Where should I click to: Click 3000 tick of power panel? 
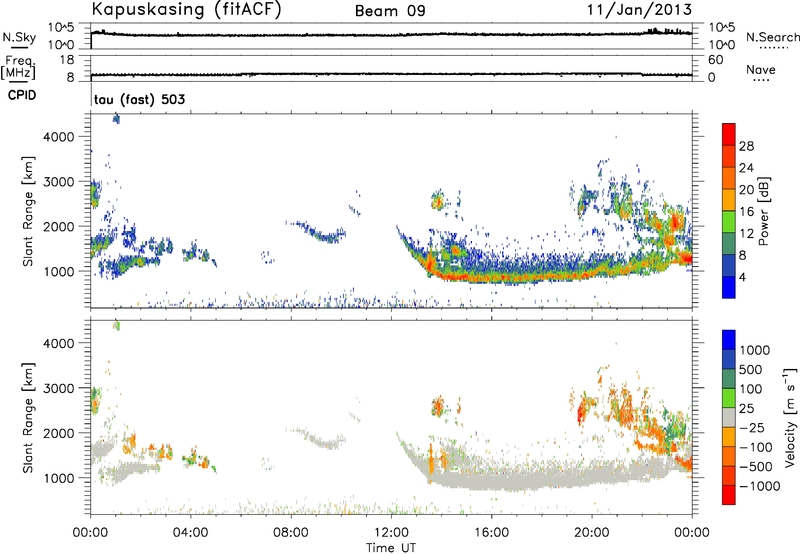click(59, 182)
